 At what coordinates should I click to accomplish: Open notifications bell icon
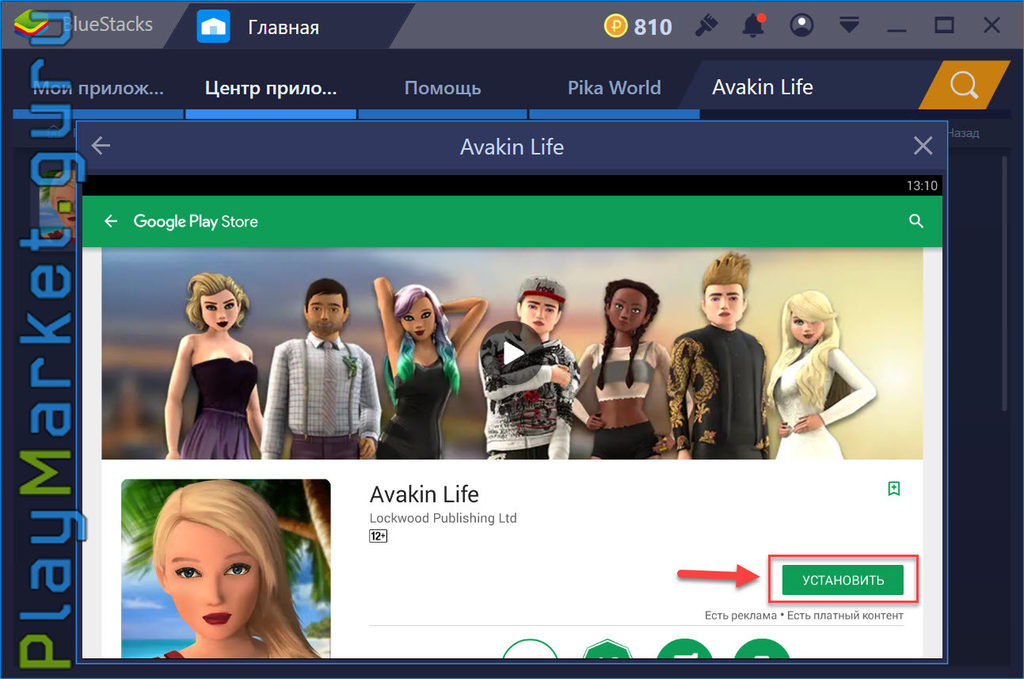pyautogui.click(x=754, y=25)
